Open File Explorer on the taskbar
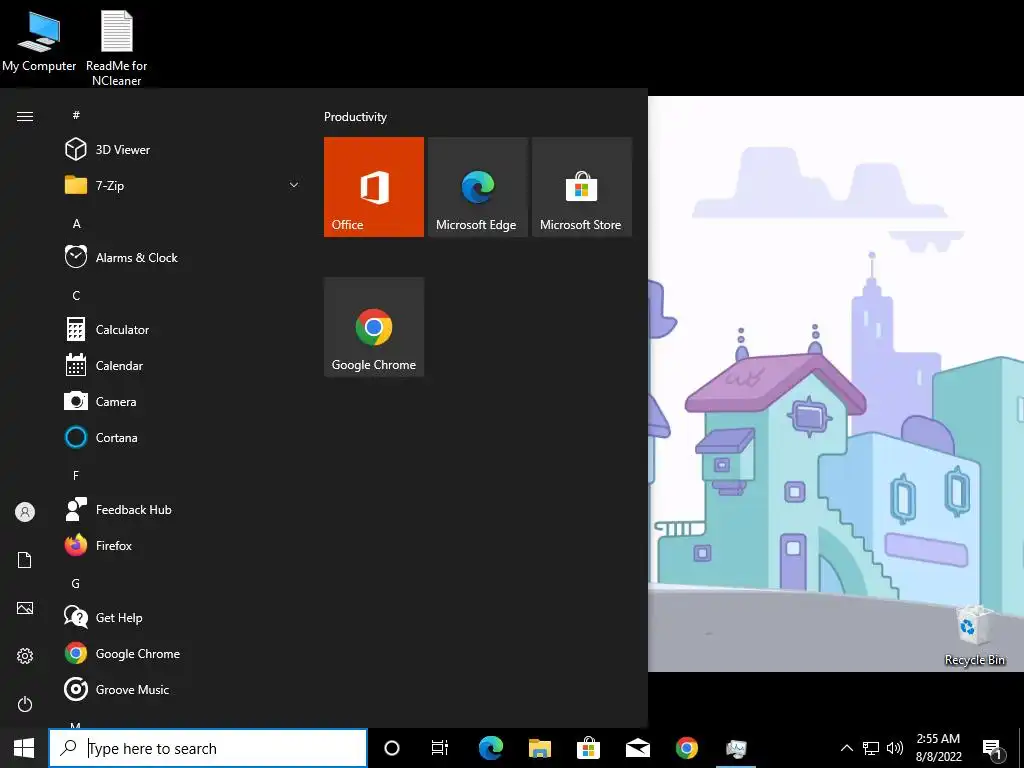This screenshot has height=768, width=1024. pos(540,748)
